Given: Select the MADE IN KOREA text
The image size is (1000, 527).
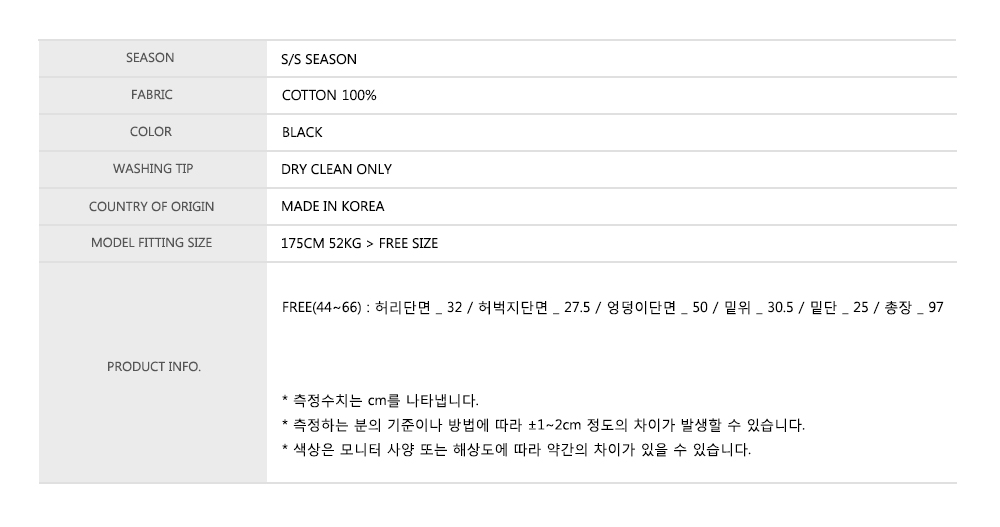Looking at the screenshot, I should point(333,206).
